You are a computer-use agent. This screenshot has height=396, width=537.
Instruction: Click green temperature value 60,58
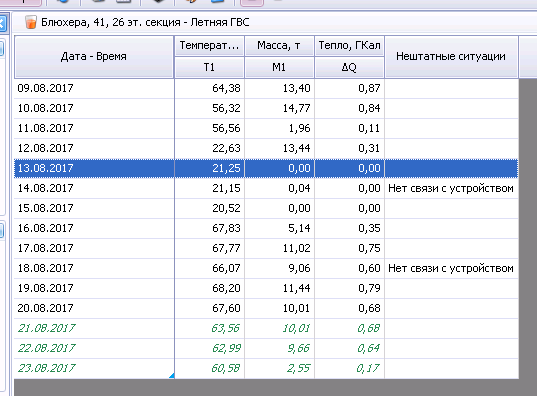coord(226,368)
